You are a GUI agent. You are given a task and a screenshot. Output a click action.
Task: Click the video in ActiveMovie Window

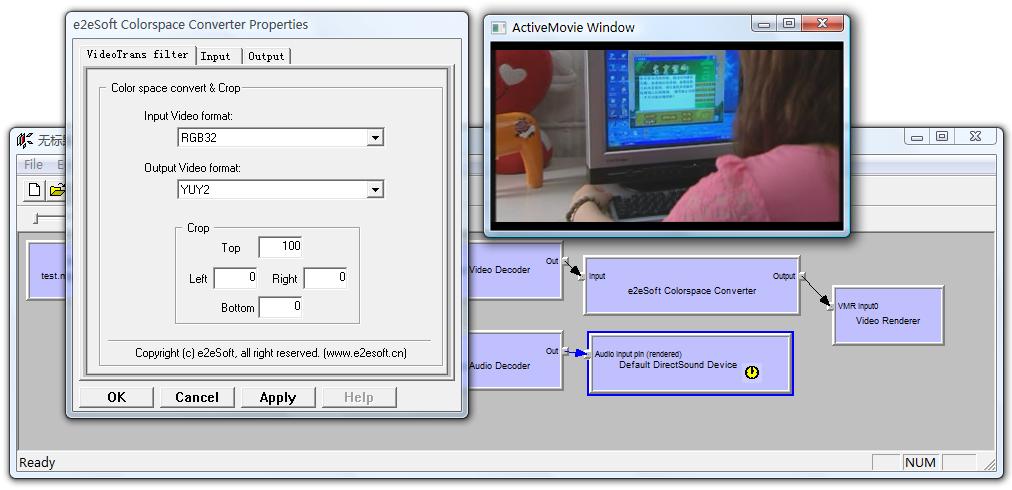coord(667,136)
